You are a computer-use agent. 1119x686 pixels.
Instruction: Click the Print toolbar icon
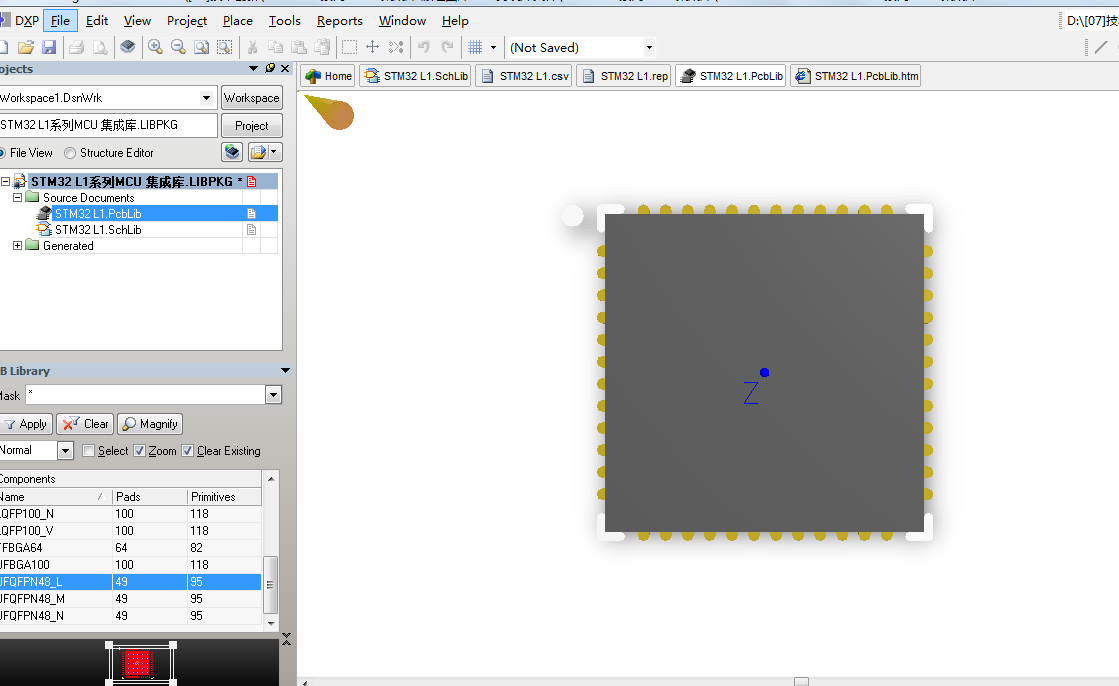point(76,48)
